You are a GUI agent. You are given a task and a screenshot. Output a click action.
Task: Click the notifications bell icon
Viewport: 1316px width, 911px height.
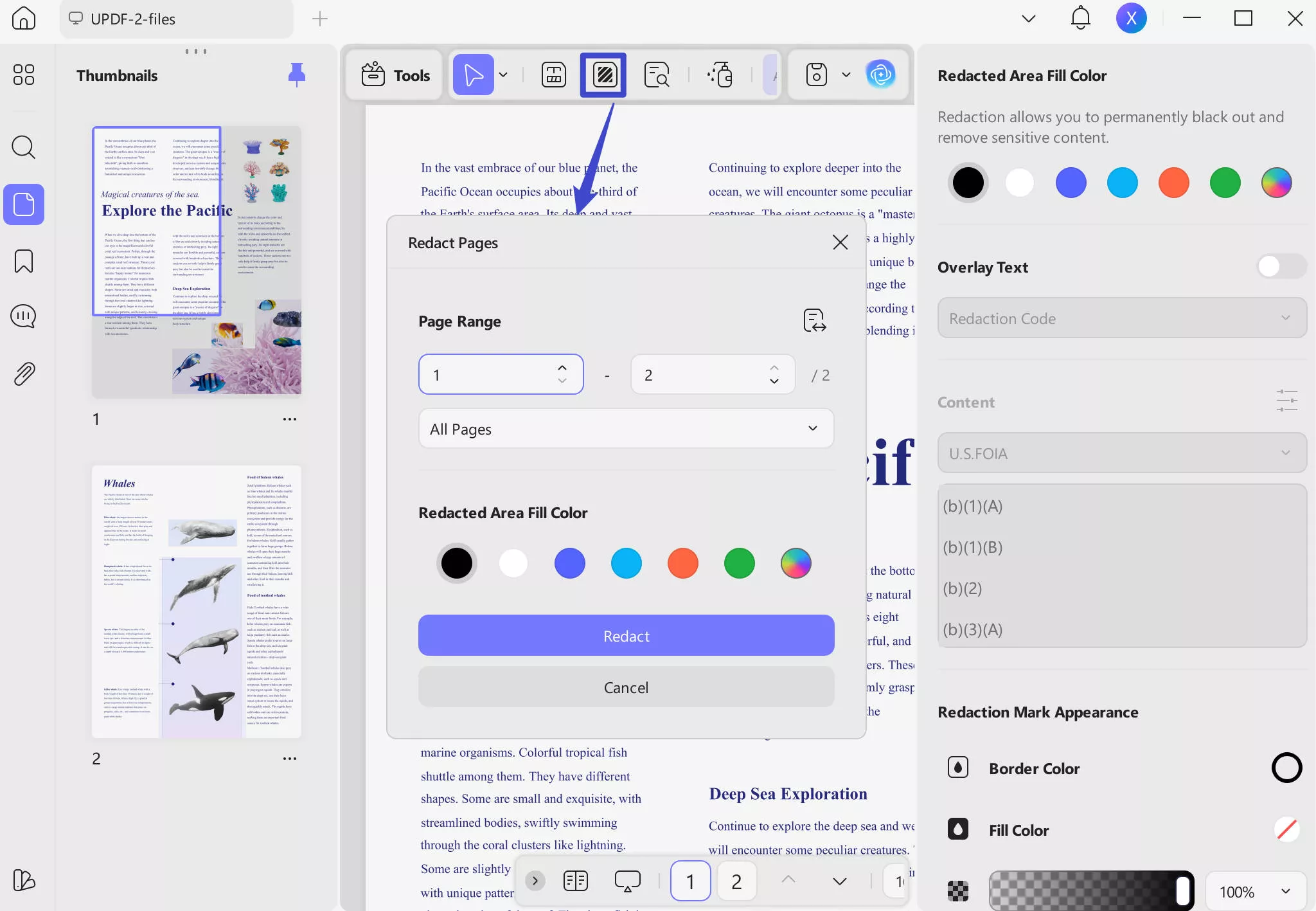[1080, 18]
